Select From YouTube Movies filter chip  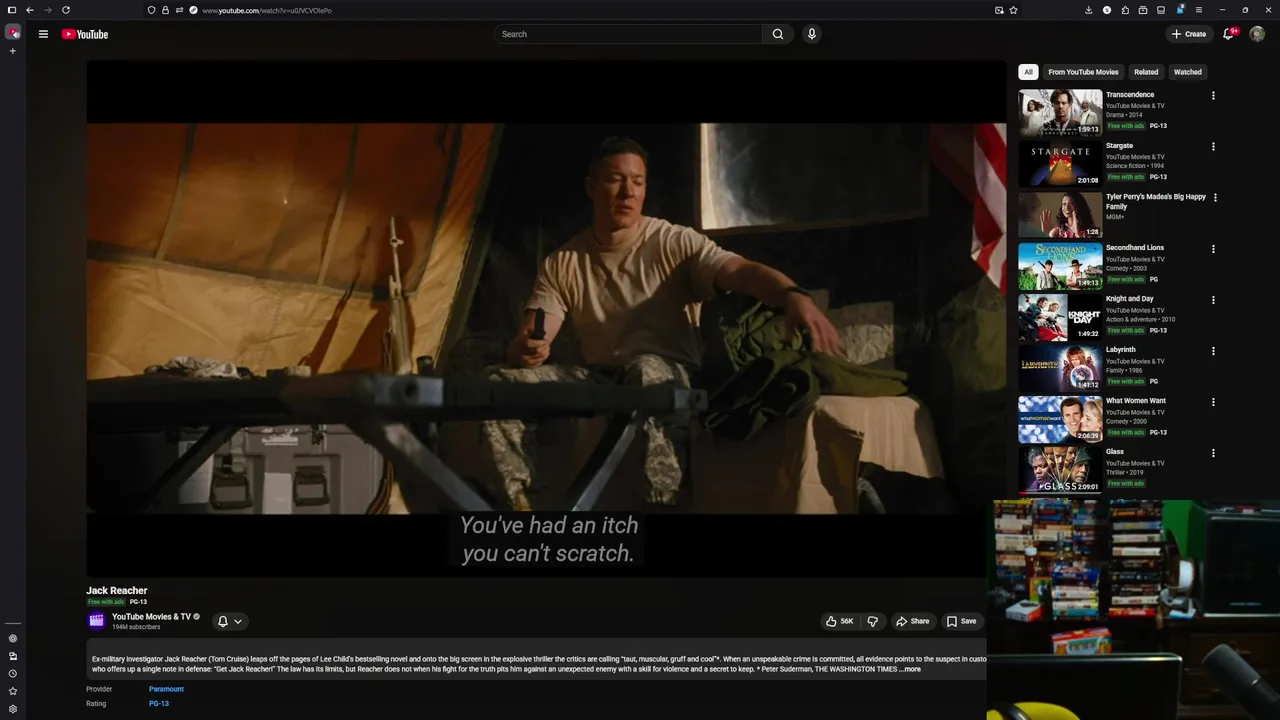point(1083,72)
